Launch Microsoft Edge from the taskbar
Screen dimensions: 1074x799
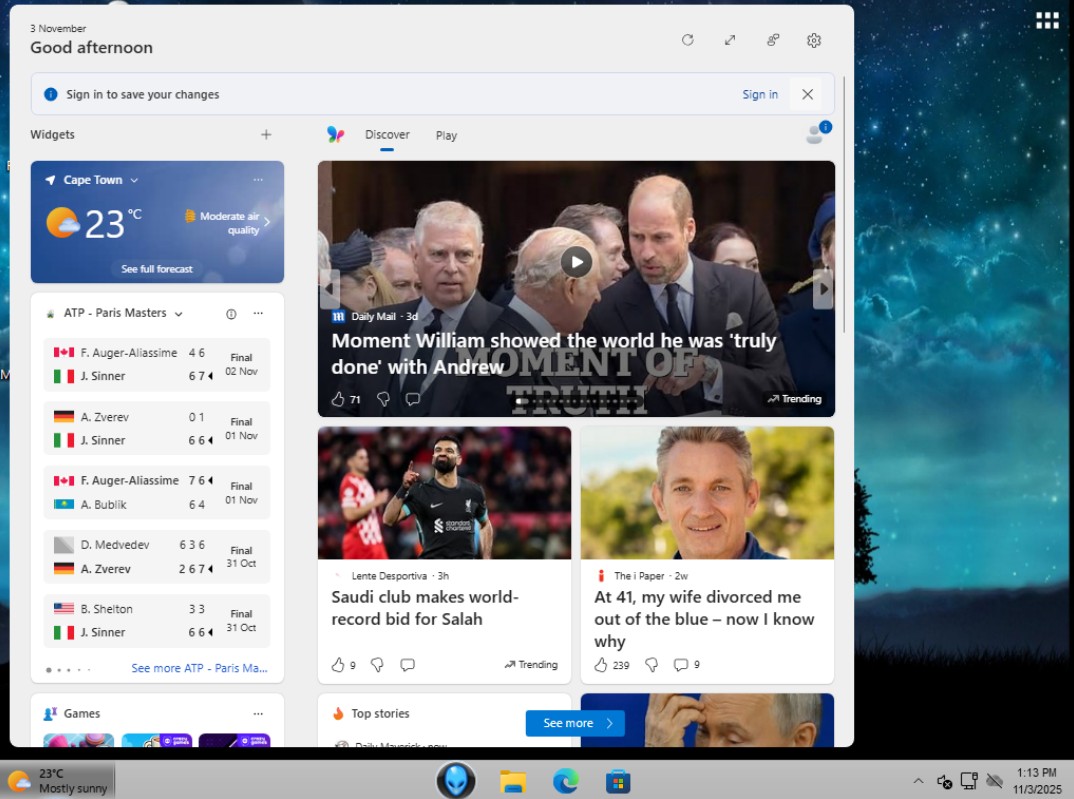click(566, 781)
